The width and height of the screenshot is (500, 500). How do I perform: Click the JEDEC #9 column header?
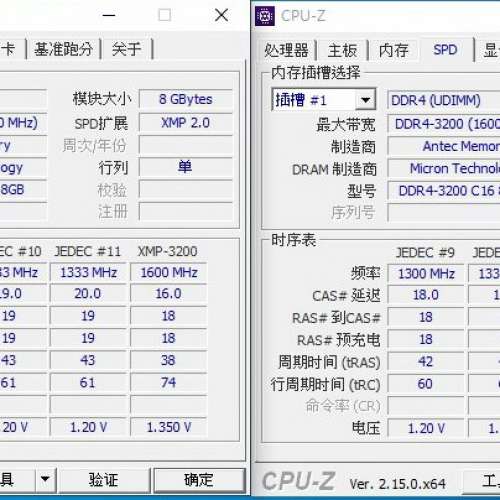(x=425, y=253)
